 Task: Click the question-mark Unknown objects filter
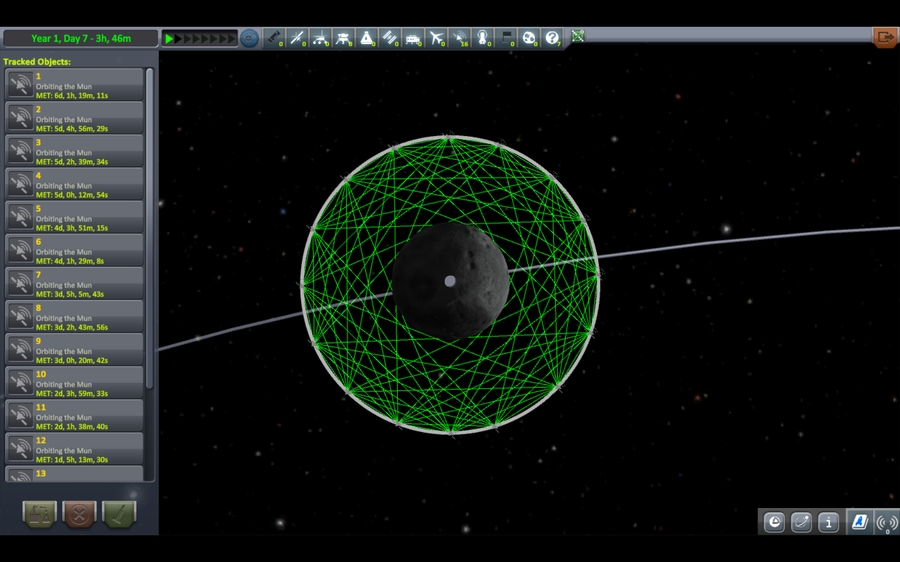click(552, 38)
